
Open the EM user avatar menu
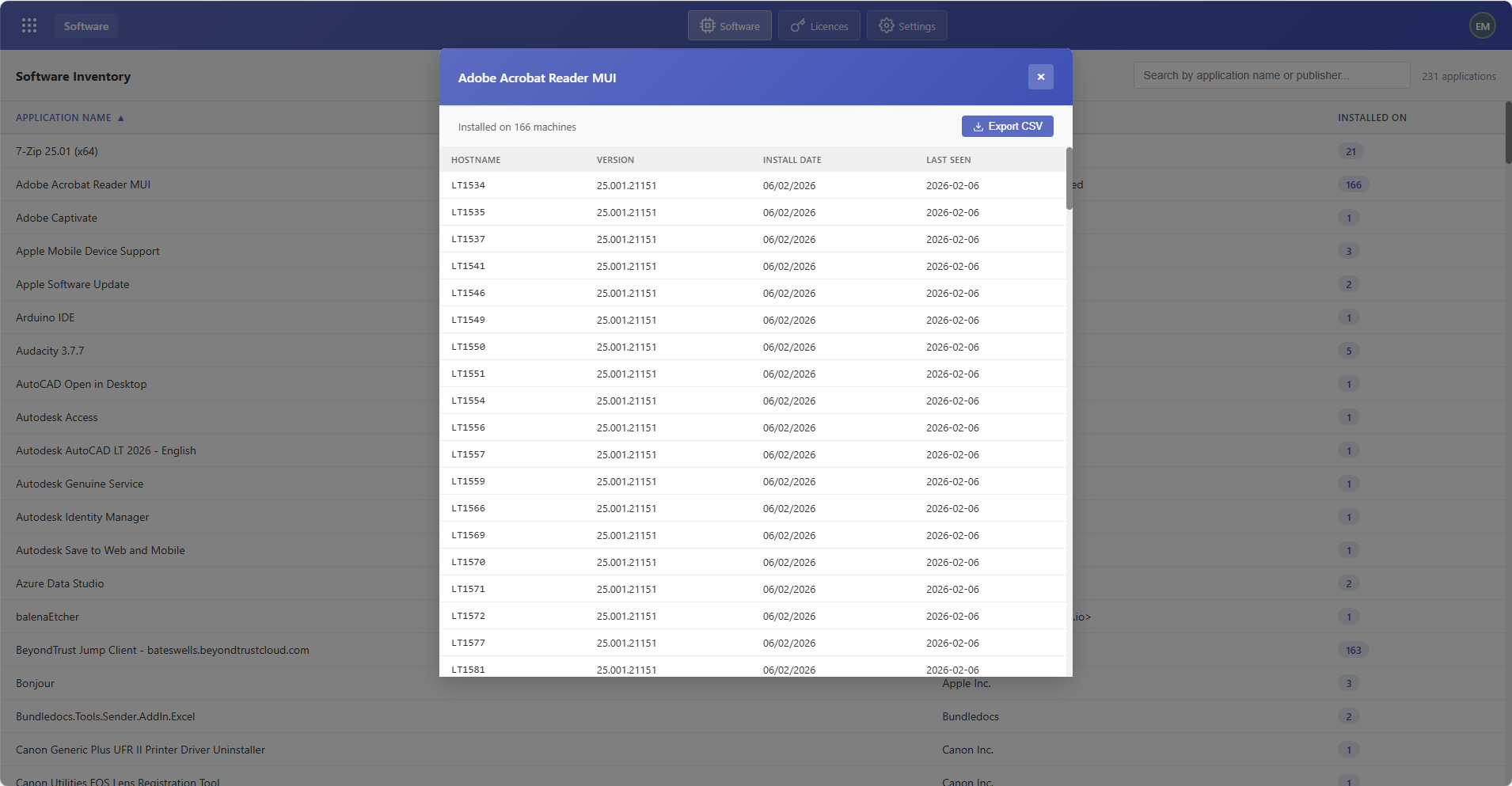tap(1482, 26)
